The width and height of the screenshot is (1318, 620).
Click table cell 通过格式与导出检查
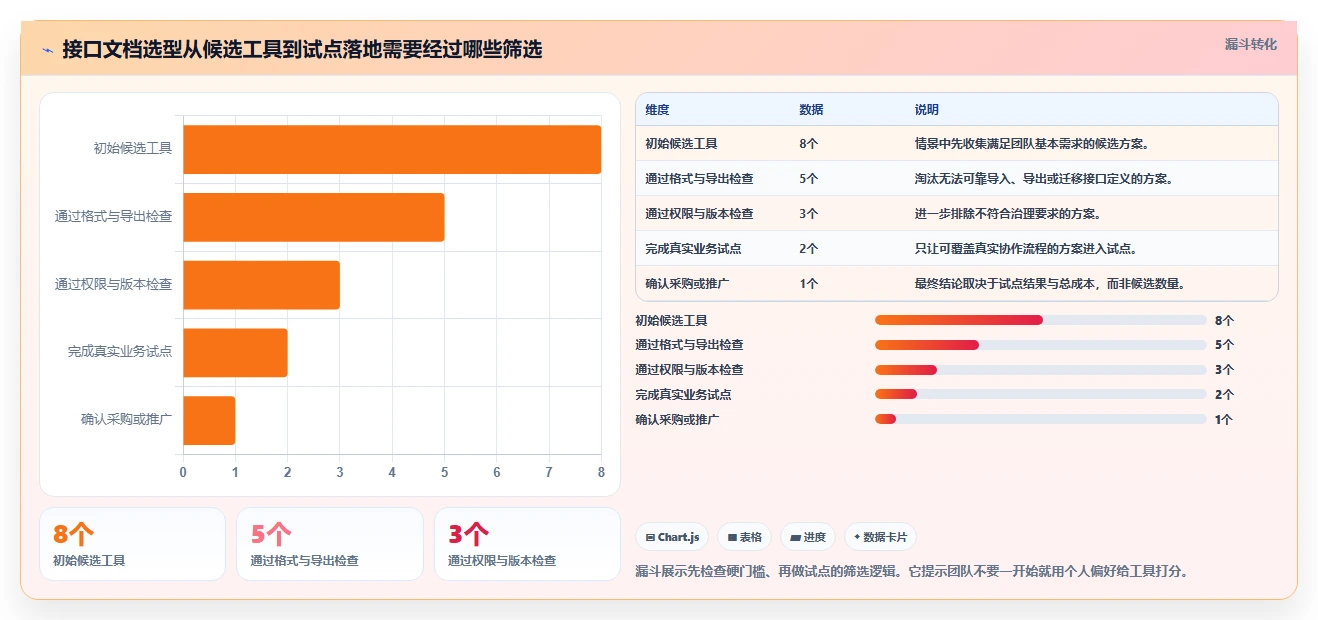tap(699, 179)
